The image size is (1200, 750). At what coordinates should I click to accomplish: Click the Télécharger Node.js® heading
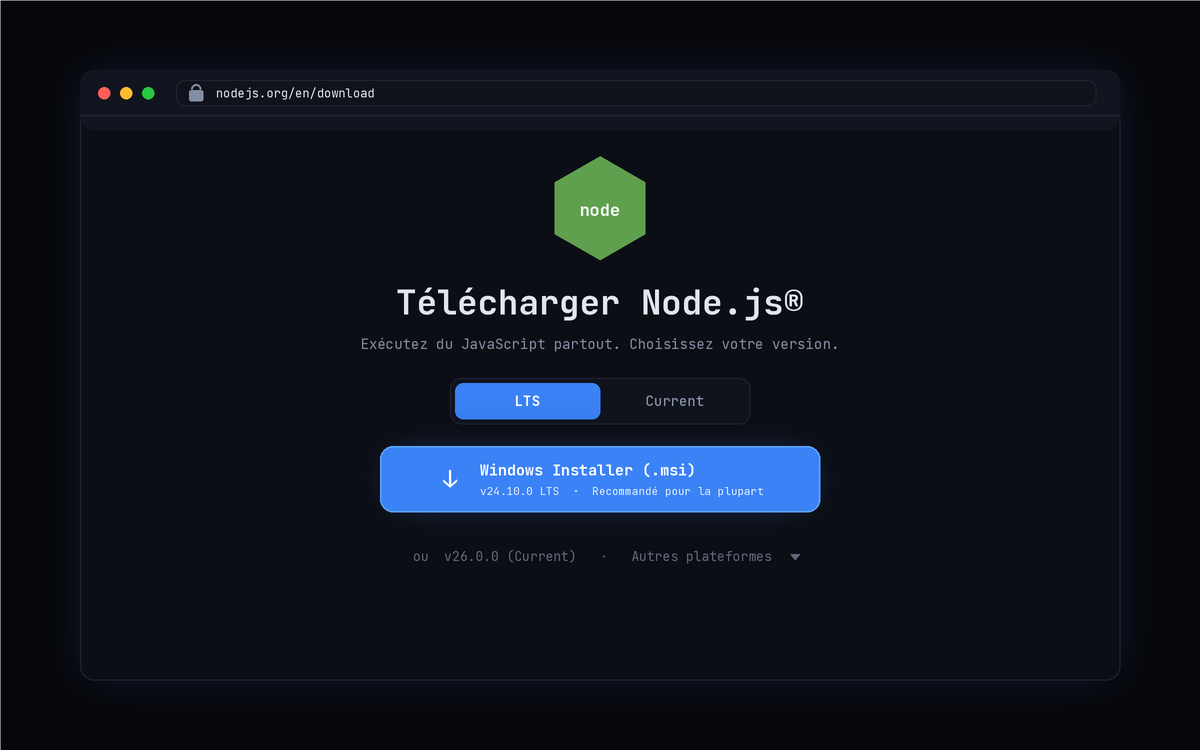pos(600,302)
